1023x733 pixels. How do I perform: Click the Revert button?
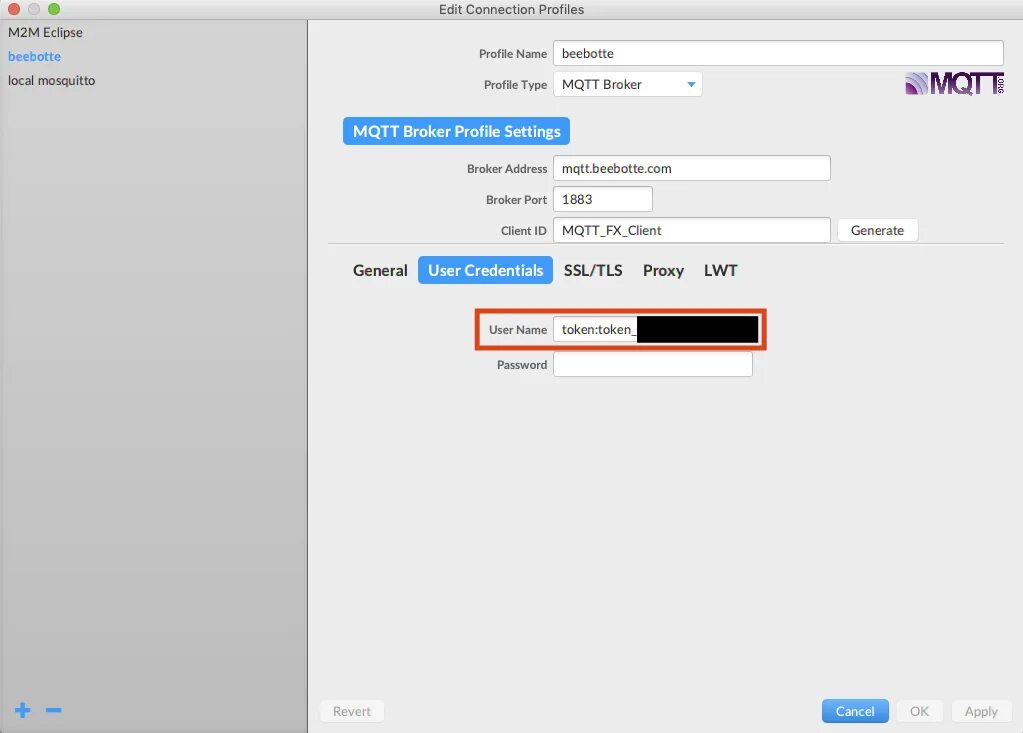pyautogui.click(x=352, y=711)
